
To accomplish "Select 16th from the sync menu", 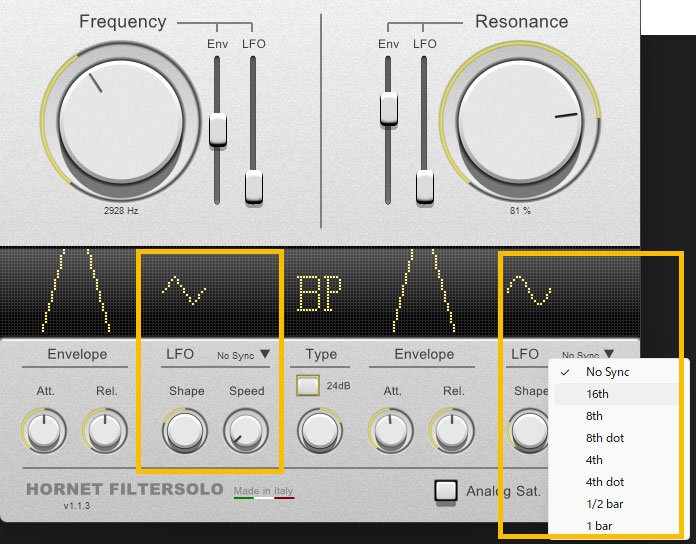I will (597, 394).
